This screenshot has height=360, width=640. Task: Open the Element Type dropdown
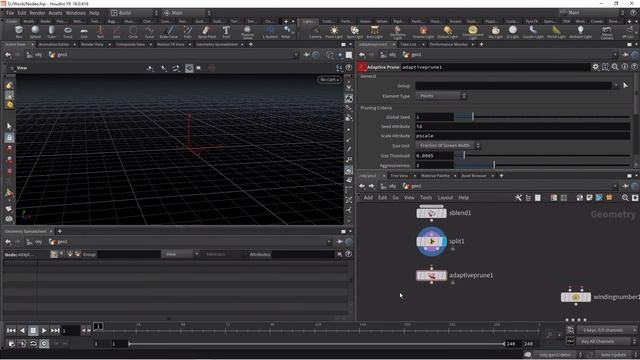click(x=441, y=96)
